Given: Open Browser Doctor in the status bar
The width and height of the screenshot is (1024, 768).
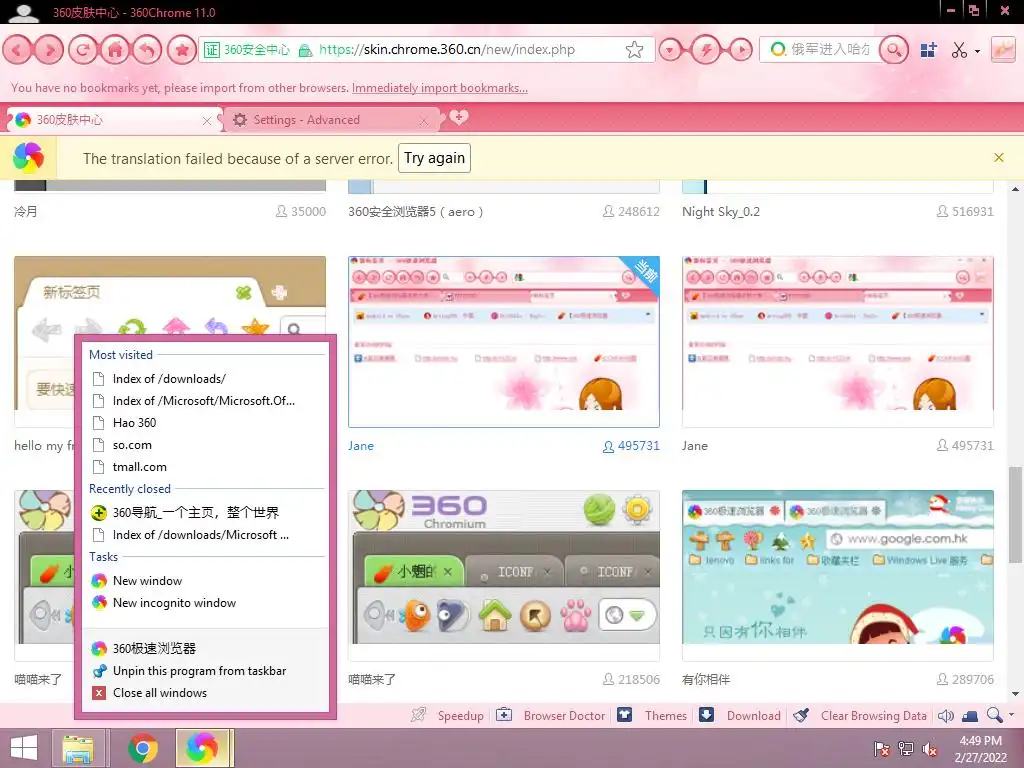Looking at the screenshot, I should pyautogui.click(x=551, y=716).
